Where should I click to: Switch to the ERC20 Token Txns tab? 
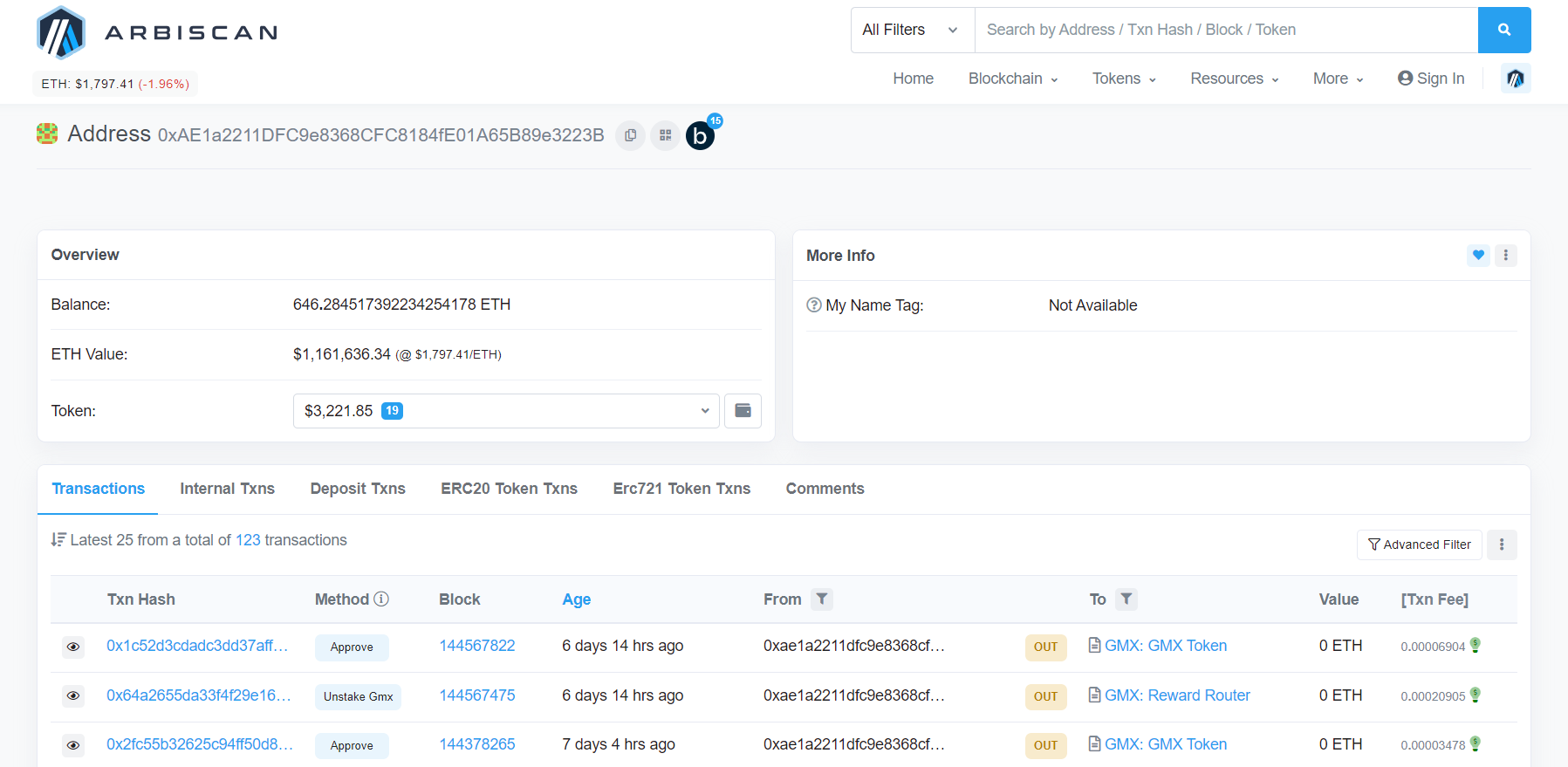tap(509, 489)
